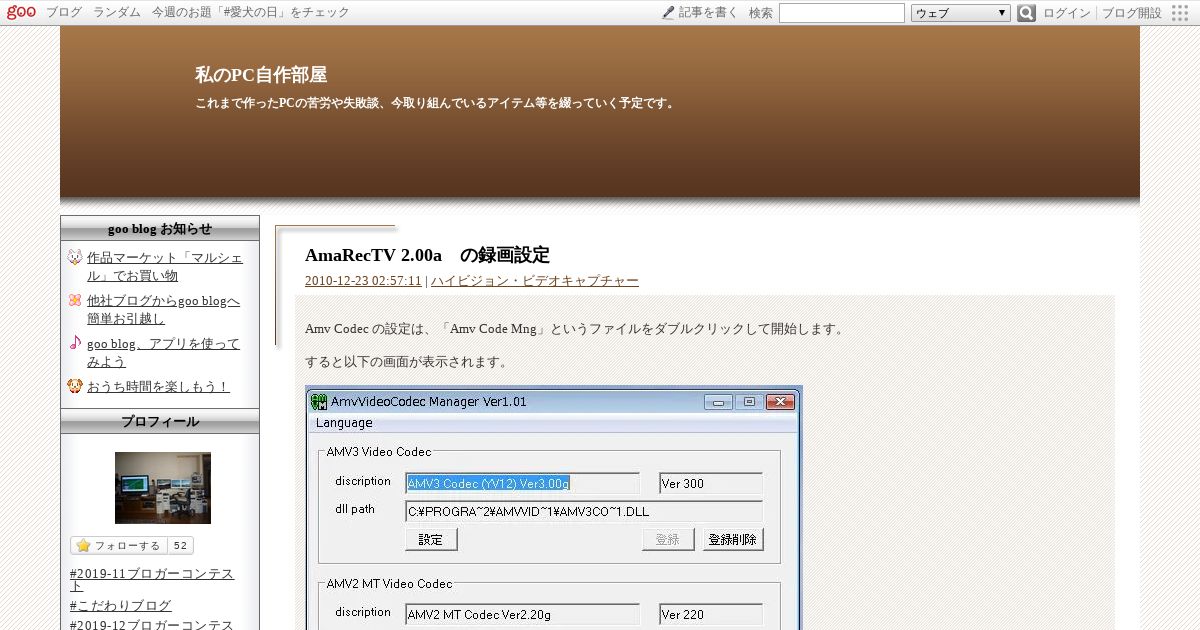
Task: Open goo blog、アプリを使ってみよう link
Action: (x=164, y=352)
